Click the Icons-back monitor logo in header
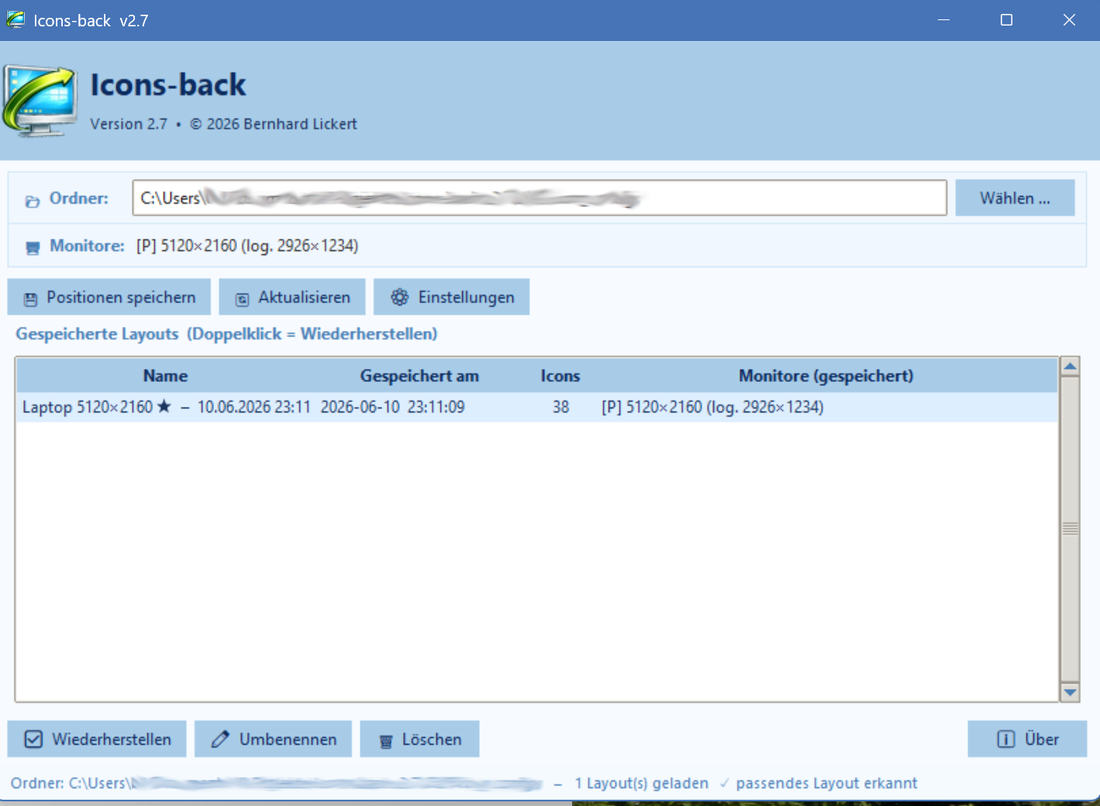The image size is (1100, 806). tap(39, 101)
